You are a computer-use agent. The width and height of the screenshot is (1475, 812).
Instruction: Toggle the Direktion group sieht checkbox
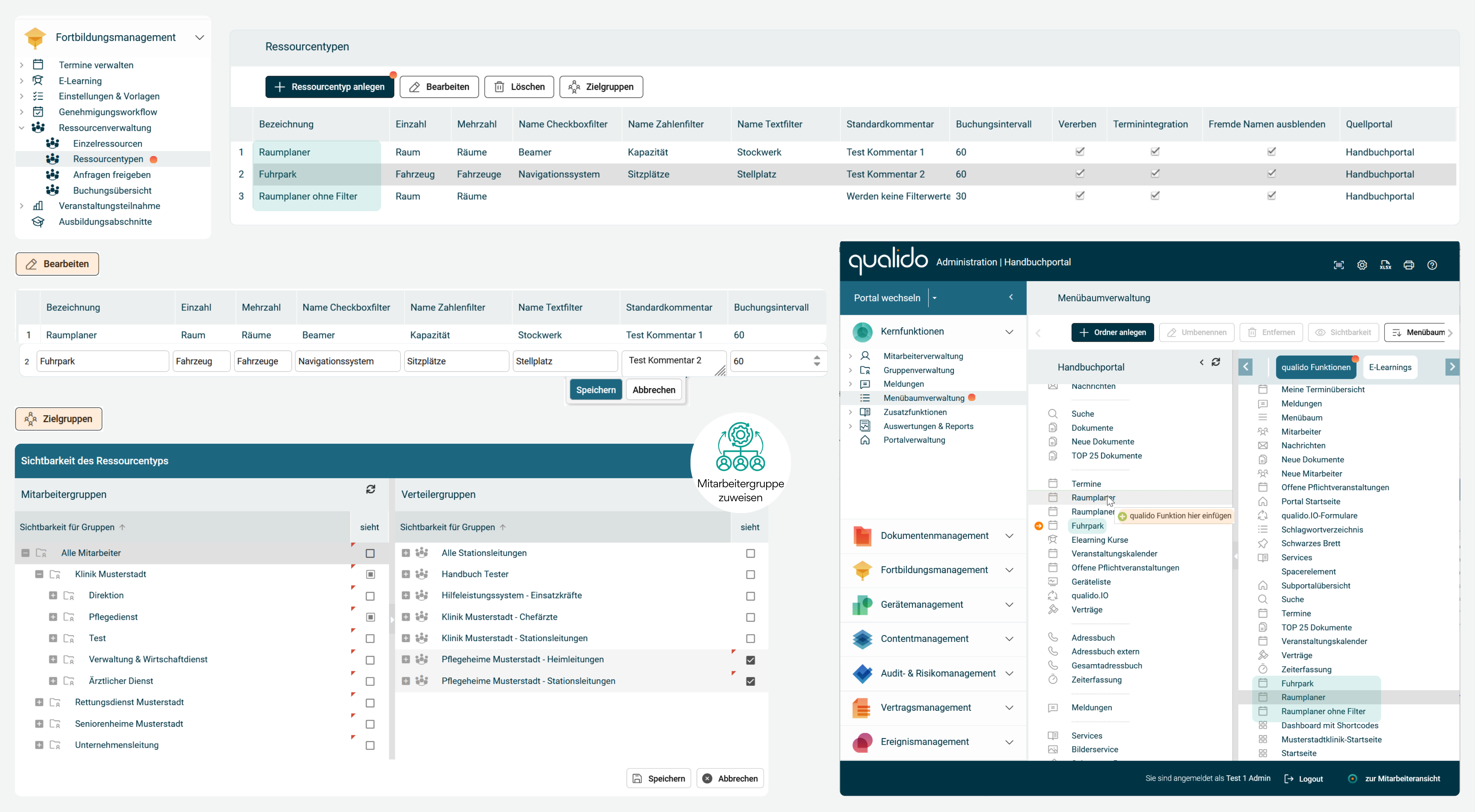370,596
